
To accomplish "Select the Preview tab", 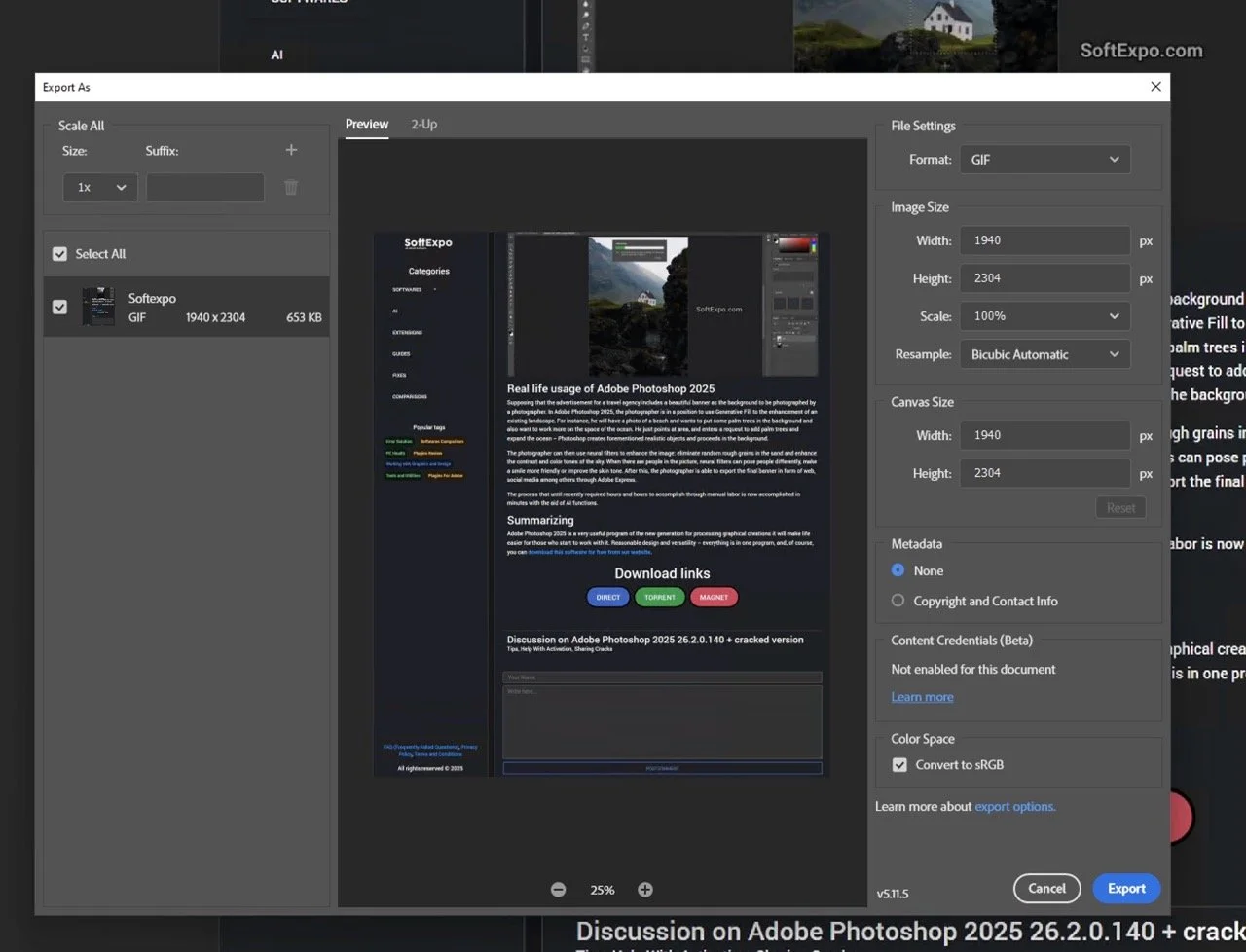I will pyautogui.click(x=366, y=124).
